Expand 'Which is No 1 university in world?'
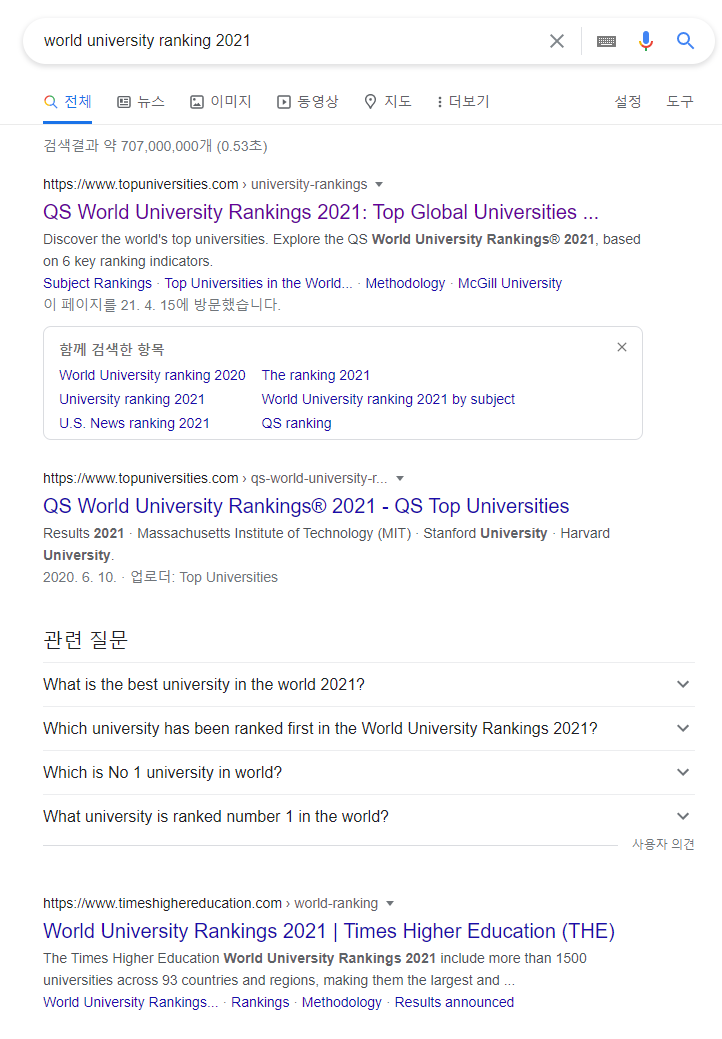722x1039 pixels. tap(369, 773)
